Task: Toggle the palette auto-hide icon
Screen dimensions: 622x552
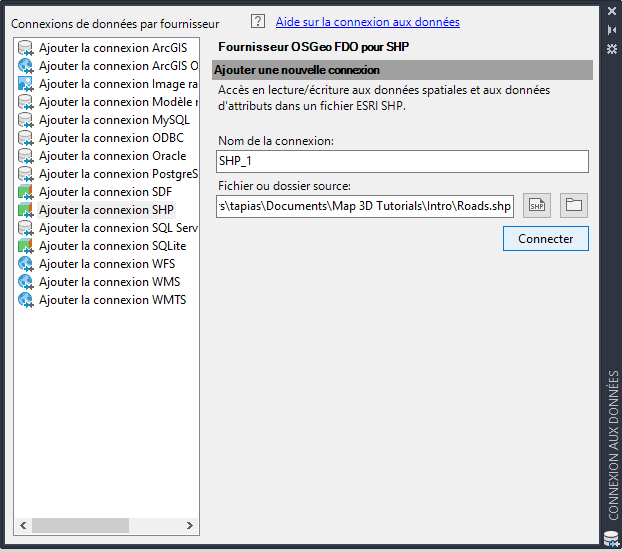Action: point(612,30)
